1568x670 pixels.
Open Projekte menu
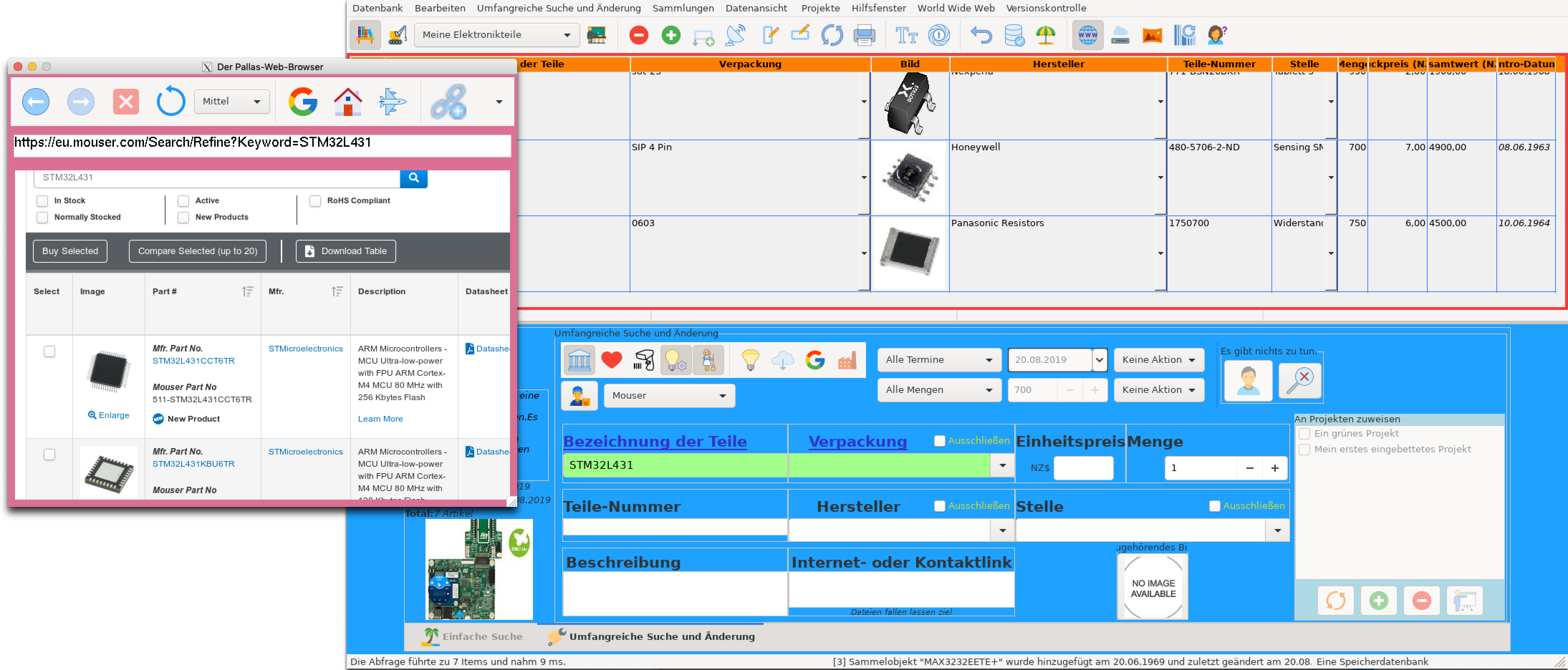(x=821, y=8)
